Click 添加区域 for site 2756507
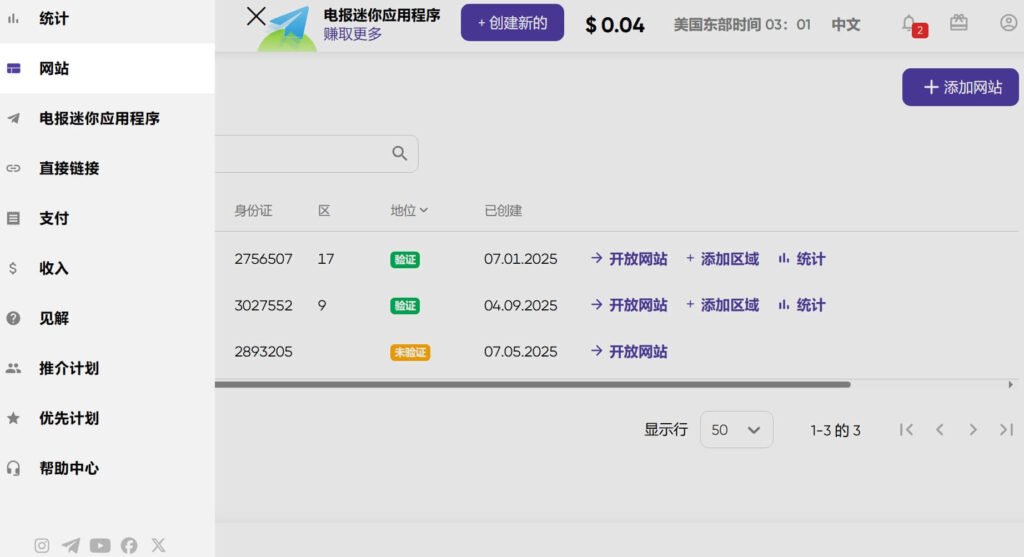1024x557 pixels. [x=722, y=259]
